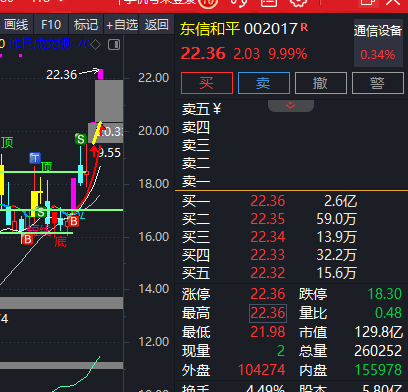This screenshot has width=408, height=392.
Task: Click the 标记 mark button
Action: click(86, 25)
